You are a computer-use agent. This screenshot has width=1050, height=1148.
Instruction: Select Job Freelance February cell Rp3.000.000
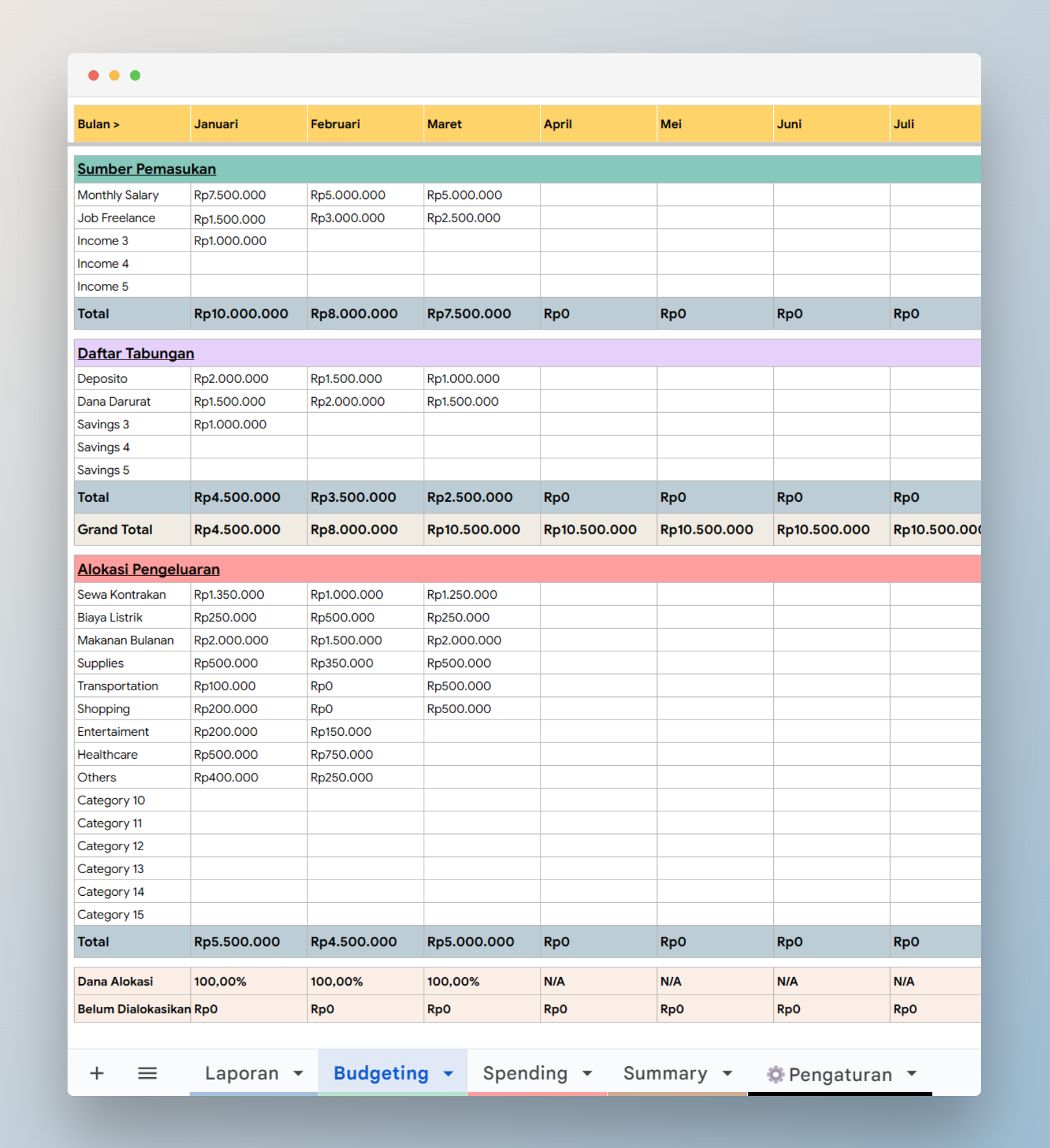(365, 218)
